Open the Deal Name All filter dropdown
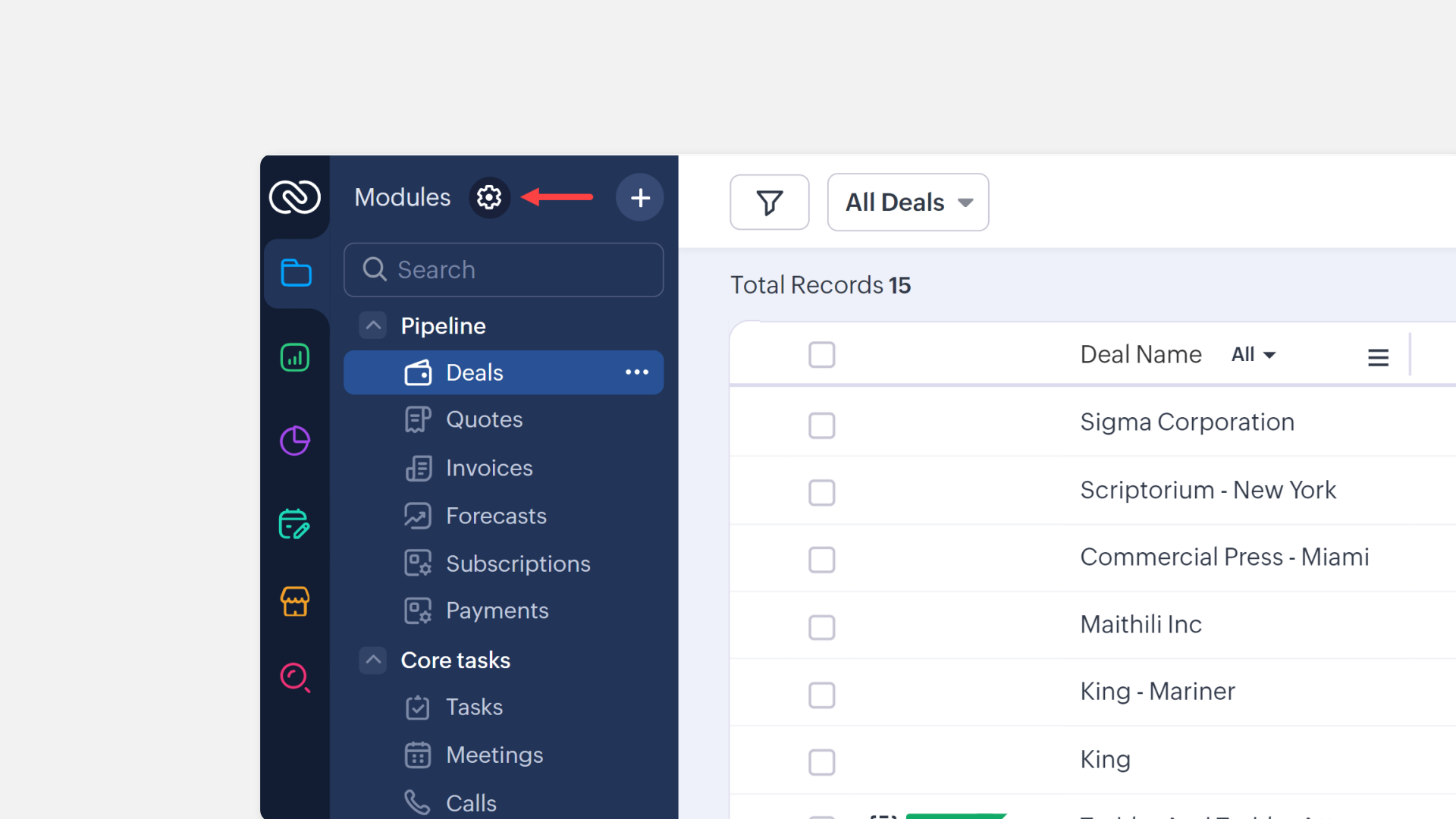Image resolution: width=1456 pixels, height=819 pixels. tap(1253, 354)
